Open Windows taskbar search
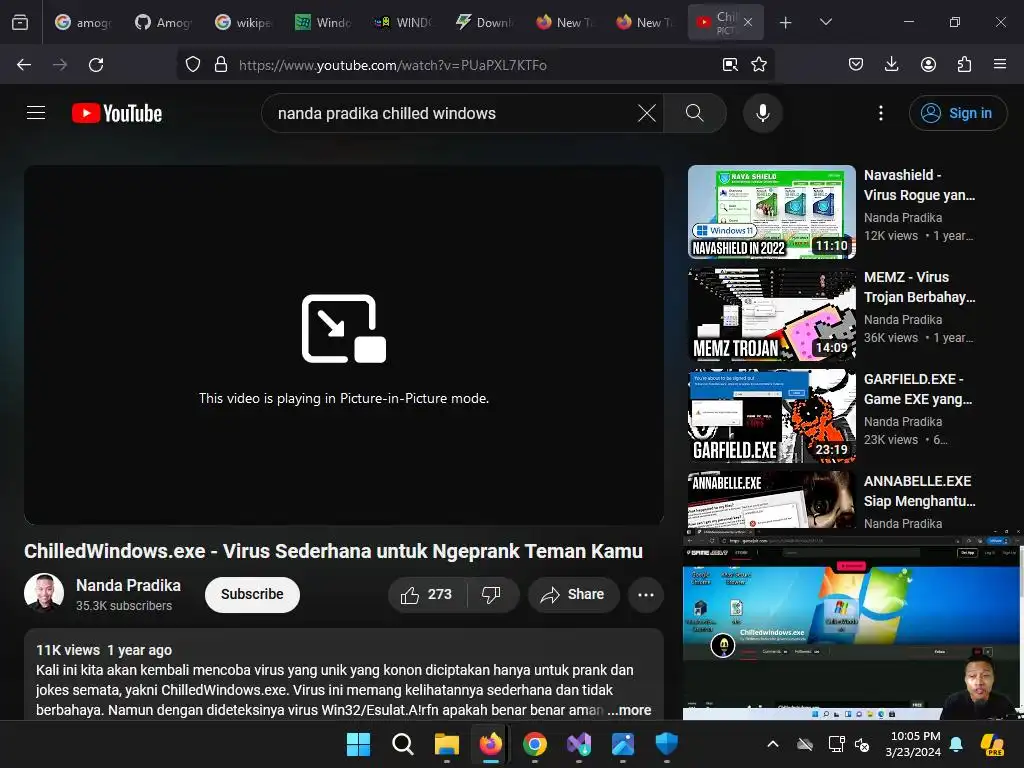Screen dimensions: 1024x768 [402, 744]
